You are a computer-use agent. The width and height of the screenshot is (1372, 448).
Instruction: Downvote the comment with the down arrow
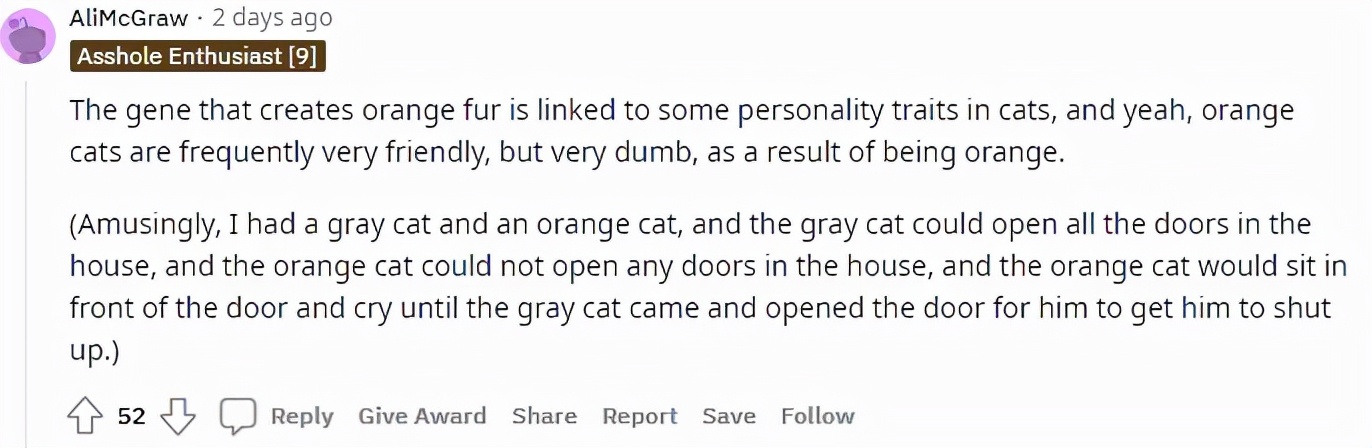click(x=178, y=416)
